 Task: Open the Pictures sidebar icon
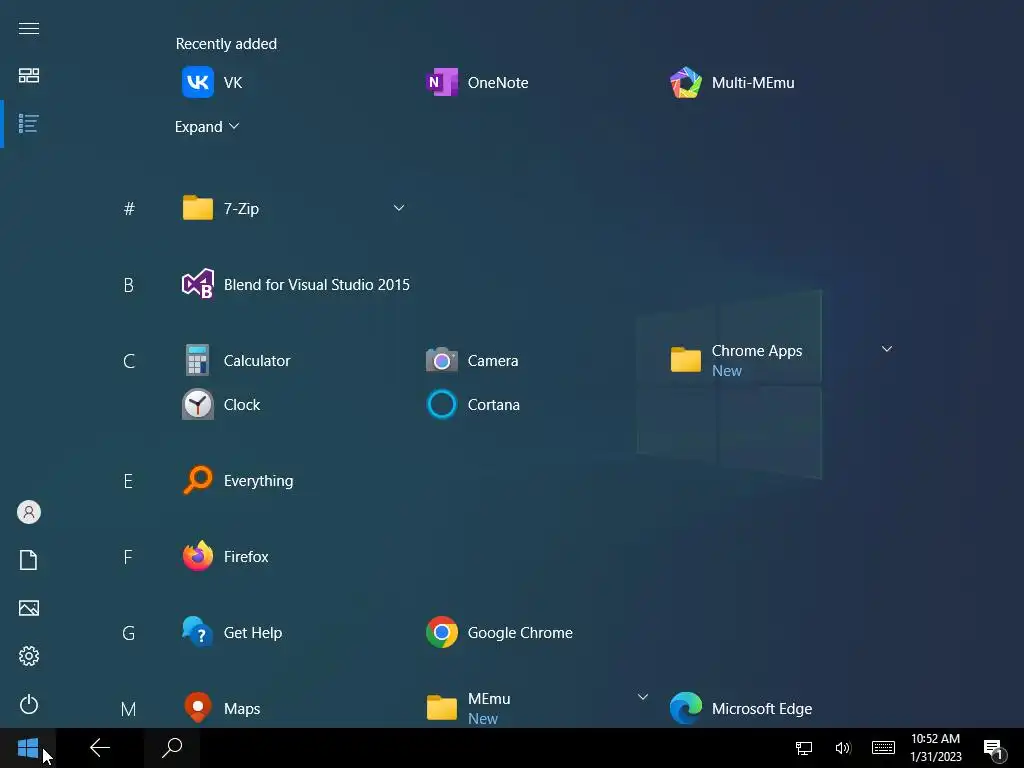[29, 608]
